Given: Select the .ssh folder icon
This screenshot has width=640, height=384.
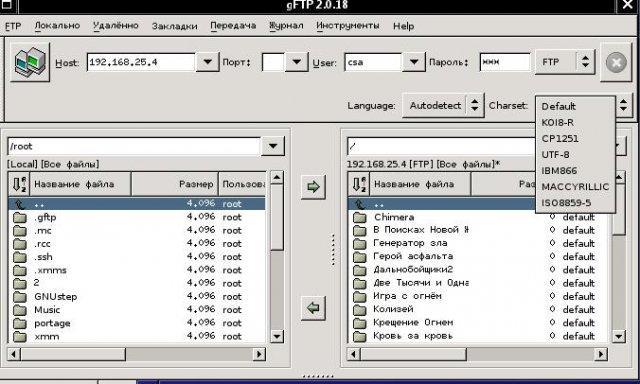Looking at the screenshot, I should [x=20, y=257].
